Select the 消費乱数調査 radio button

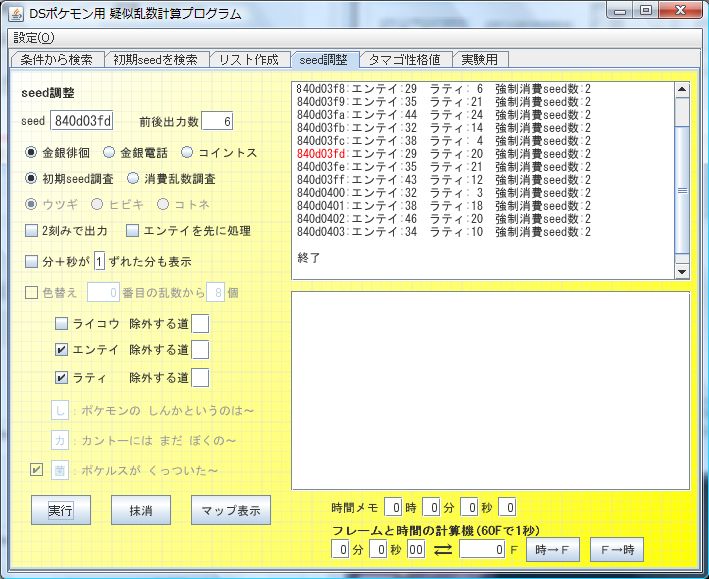click(x=133, y=178)
